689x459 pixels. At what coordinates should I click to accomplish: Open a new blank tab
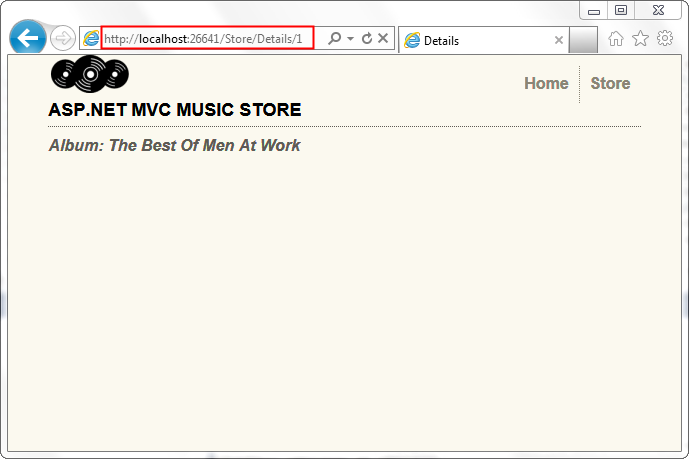[x=583, y=40]
